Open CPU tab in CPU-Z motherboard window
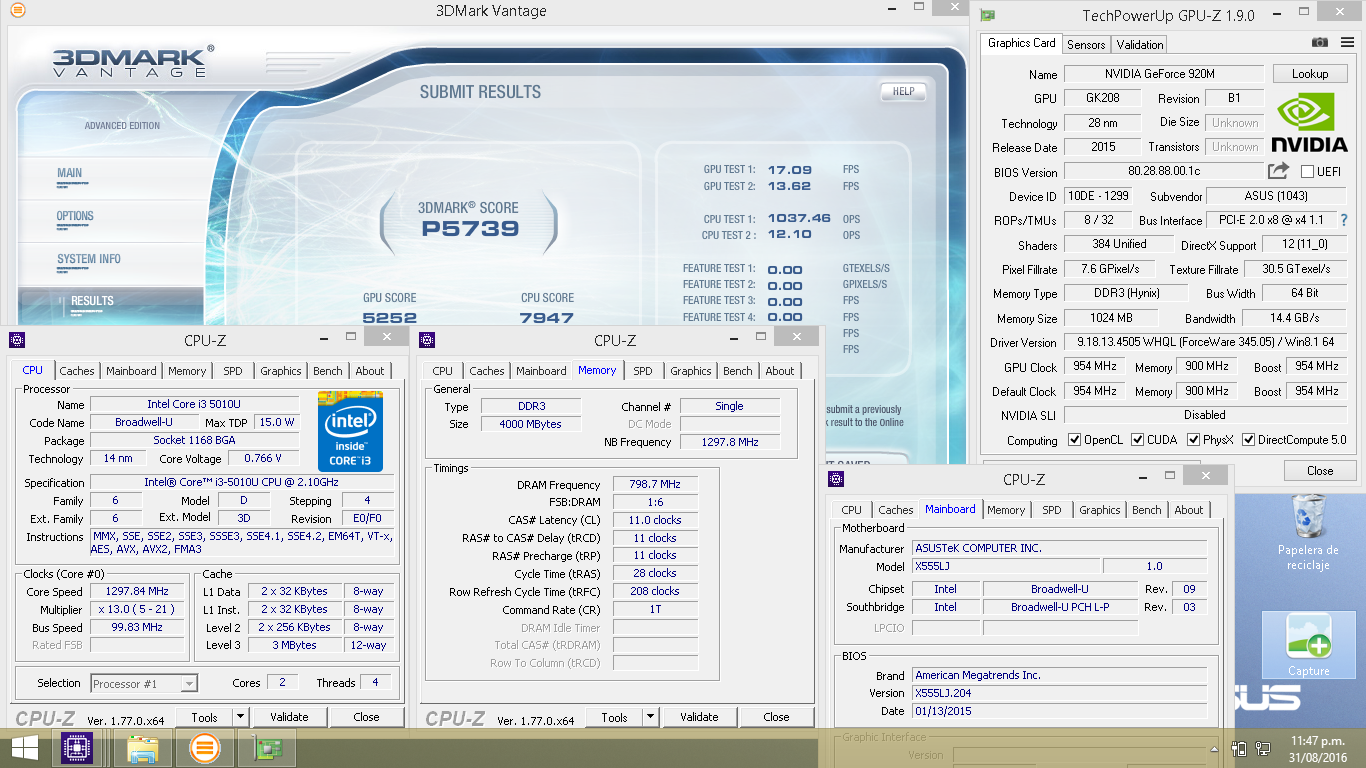This screenshot has height=768, width=1366. [x=852, y=510]
